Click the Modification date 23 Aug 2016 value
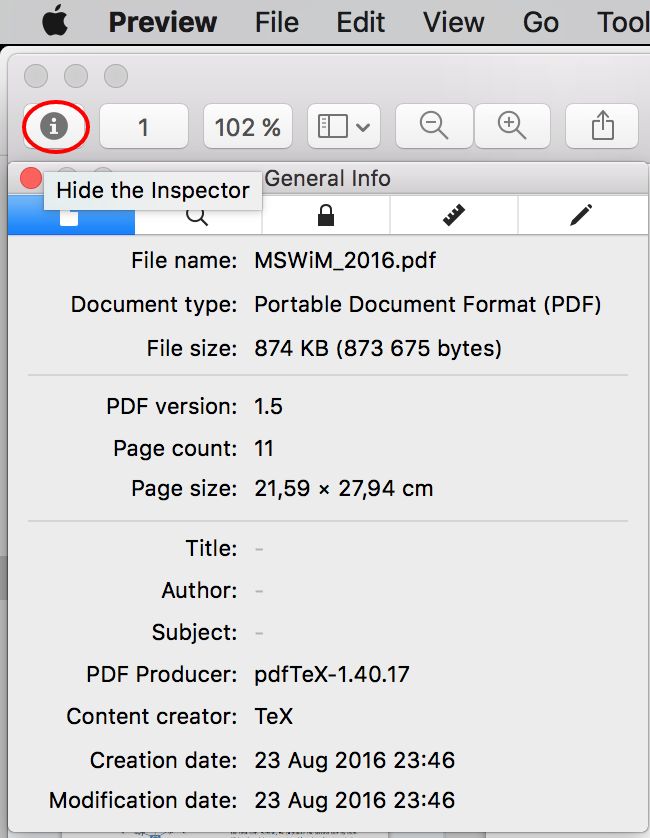 [x=354, y=801]
